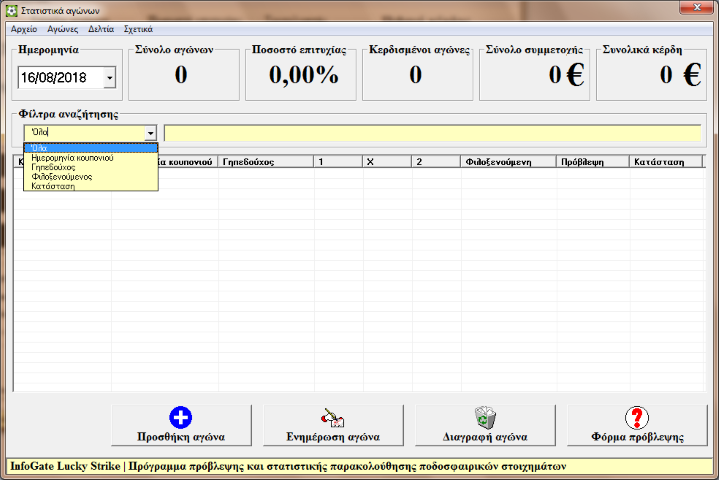The height and width of the screenshot is (480, 719).
Task: Open the Δελτία menu
Action: (x=101, y=29)
